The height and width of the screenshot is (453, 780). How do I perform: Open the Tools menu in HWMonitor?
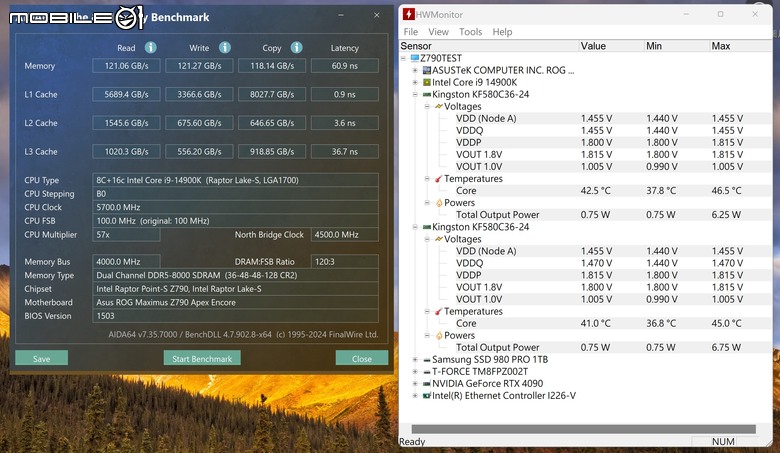click(470, 32)
